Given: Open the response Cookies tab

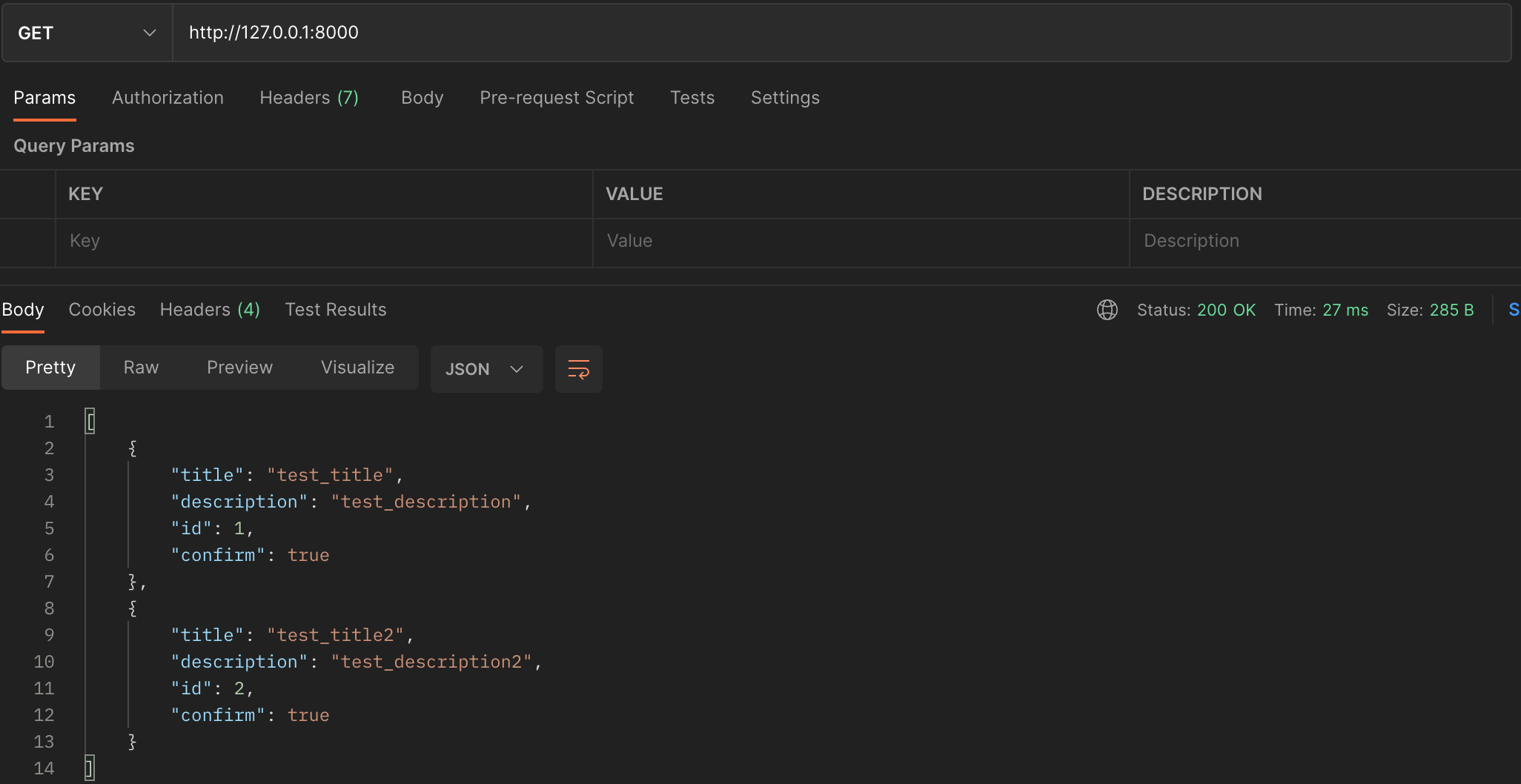Looking at the screenshot, I should coord(102,310).
